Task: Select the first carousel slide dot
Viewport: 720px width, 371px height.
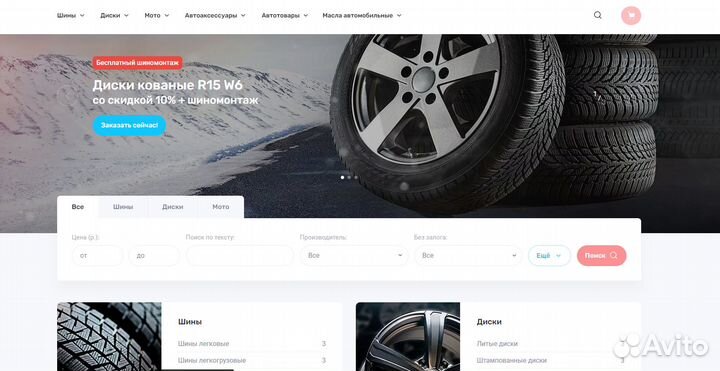Action: [x=342, y=177]
